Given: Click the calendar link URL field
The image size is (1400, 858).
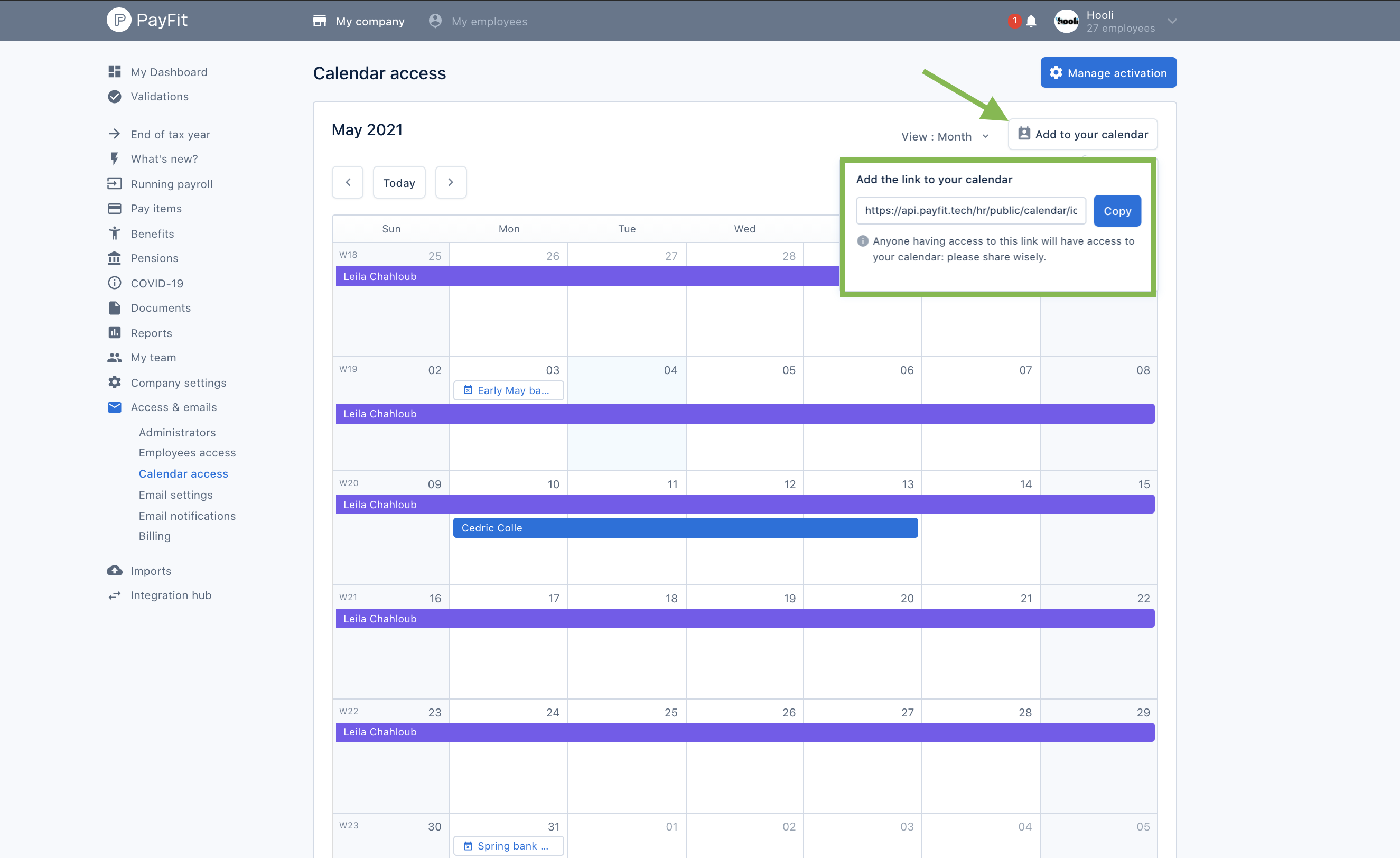Looking at the screenshot, I should pos(970,211).
